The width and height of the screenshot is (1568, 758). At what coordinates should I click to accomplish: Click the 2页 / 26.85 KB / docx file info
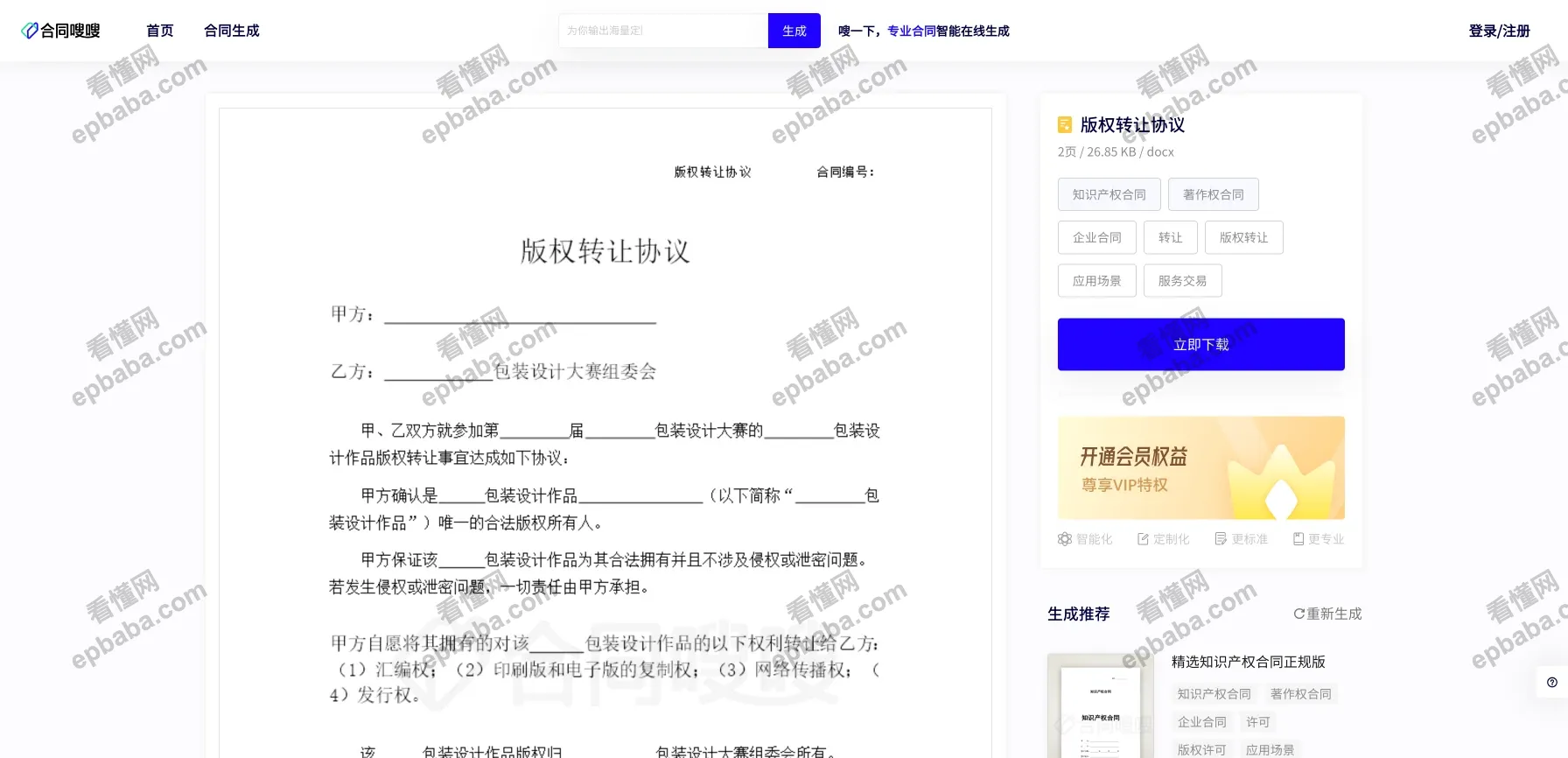(x=1116, y=151)
